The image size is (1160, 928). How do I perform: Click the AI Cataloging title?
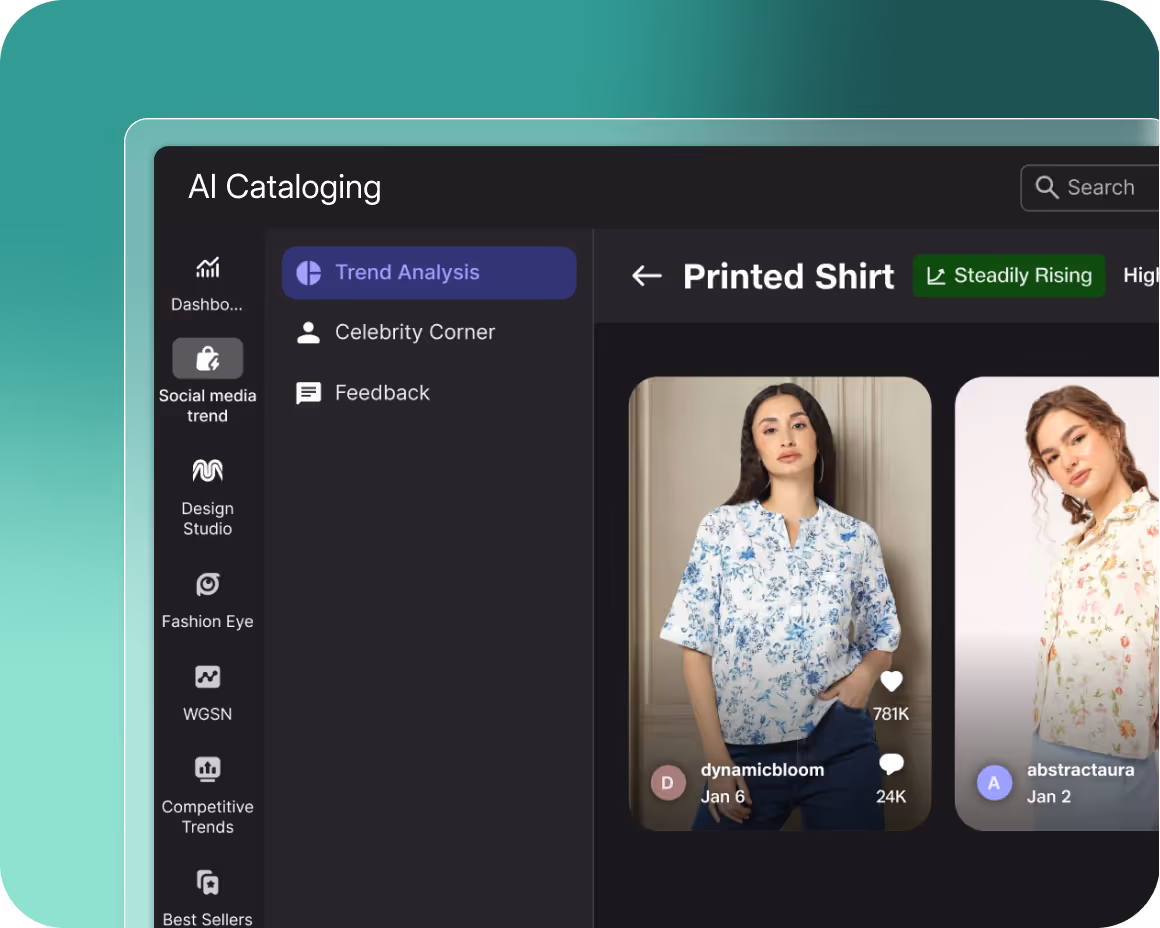tap(285, 187)
